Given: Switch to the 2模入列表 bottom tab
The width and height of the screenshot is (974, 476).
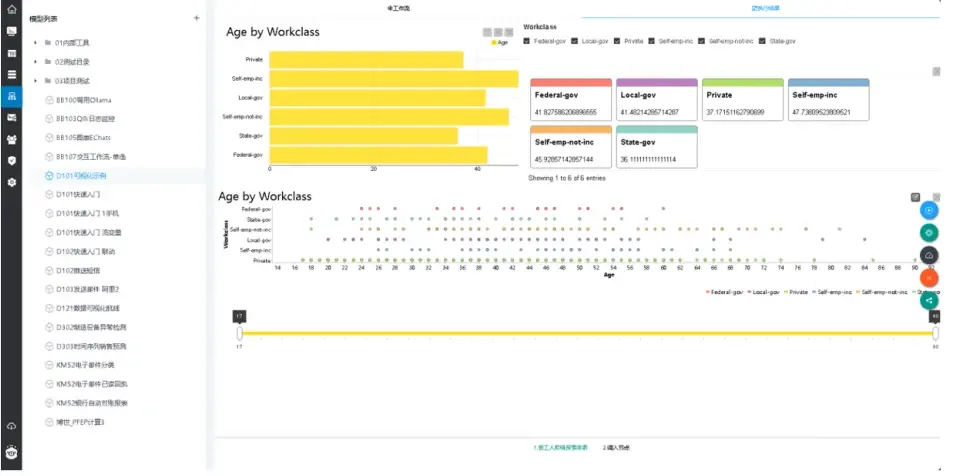Looking at the screenshot, I should [x=616, y=447].
